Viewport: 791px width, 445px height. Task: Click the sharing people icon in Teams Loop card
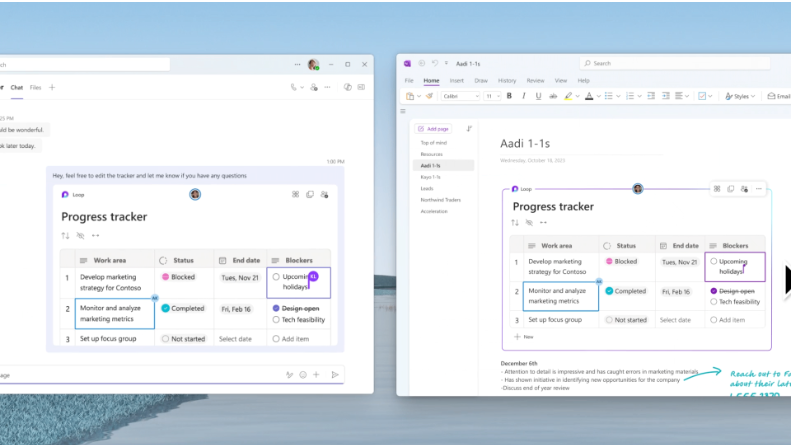(324, 195)
